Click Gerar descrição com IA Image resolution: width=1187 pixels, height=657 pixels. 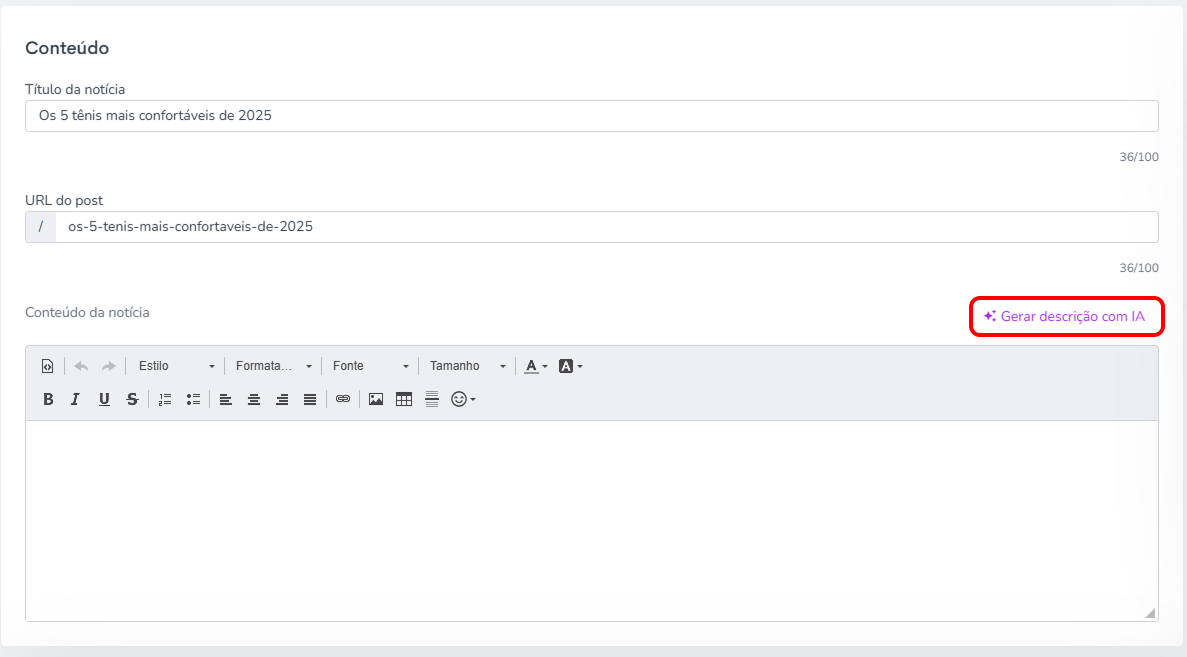pyautogui.click(x=1066, y=316)
